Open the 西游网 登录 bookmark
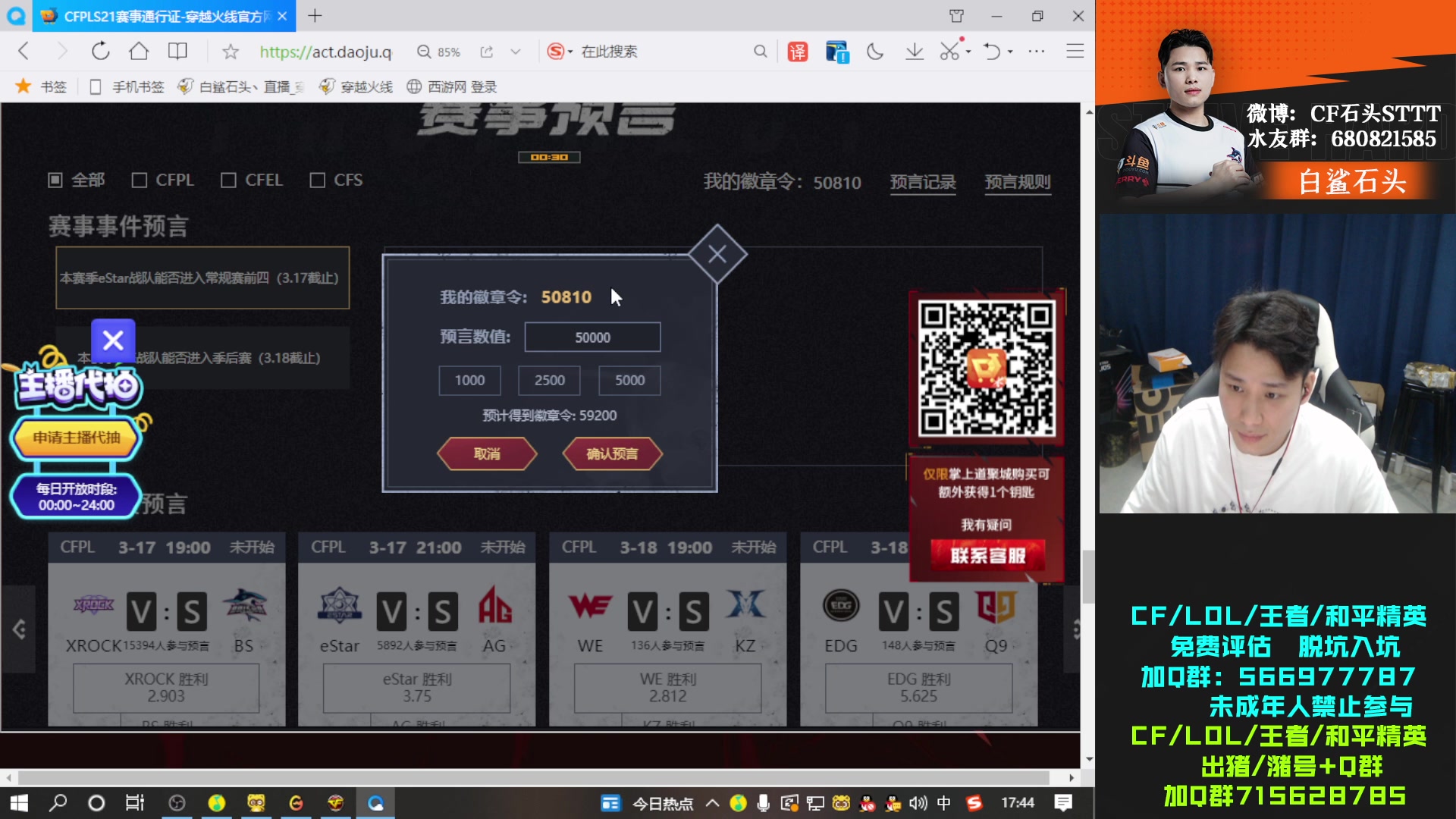This screenshot has width=1456, height=819. tap(452, 86)
